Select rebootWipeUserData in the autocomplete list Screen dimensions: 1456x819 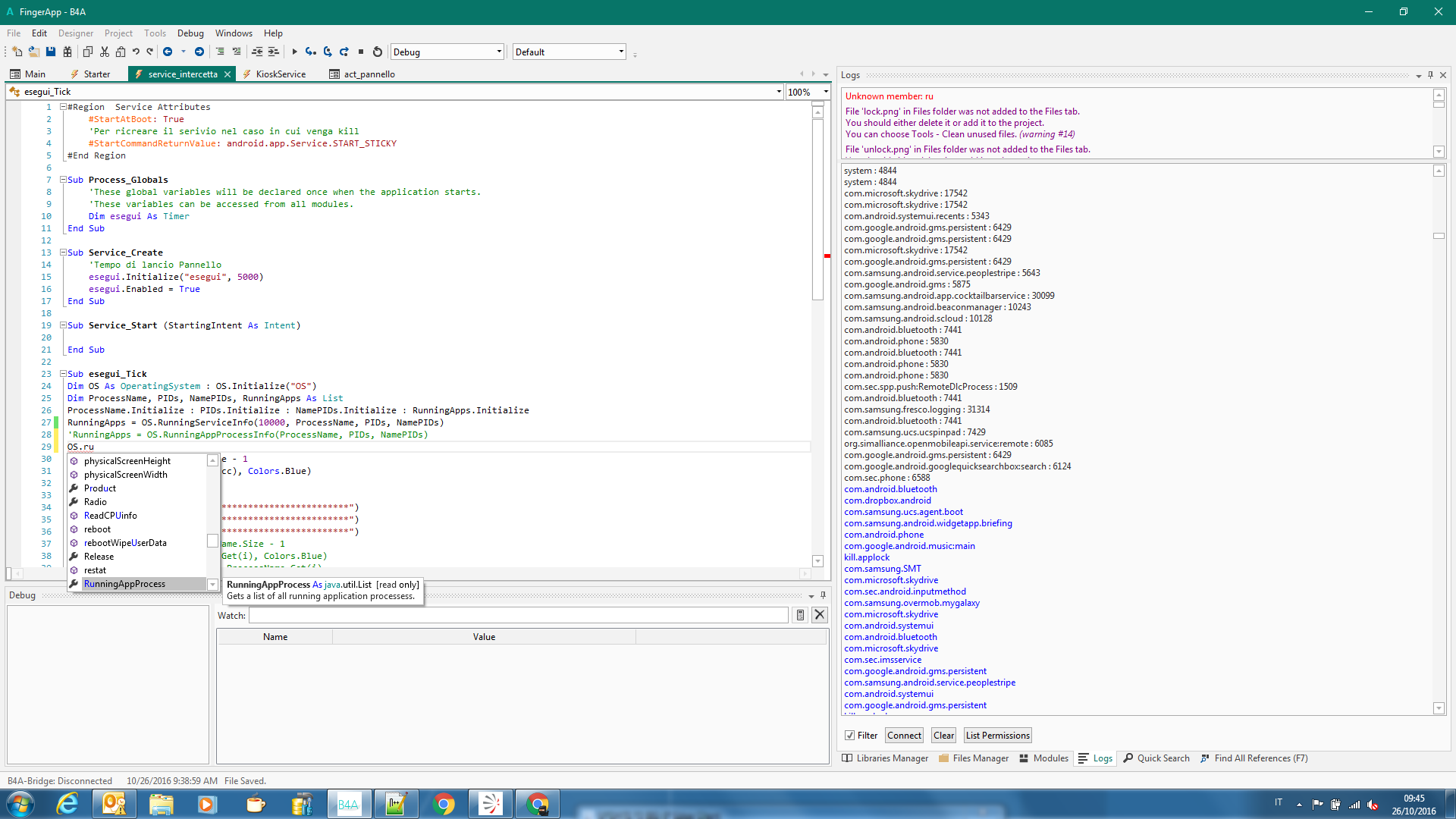136,543
